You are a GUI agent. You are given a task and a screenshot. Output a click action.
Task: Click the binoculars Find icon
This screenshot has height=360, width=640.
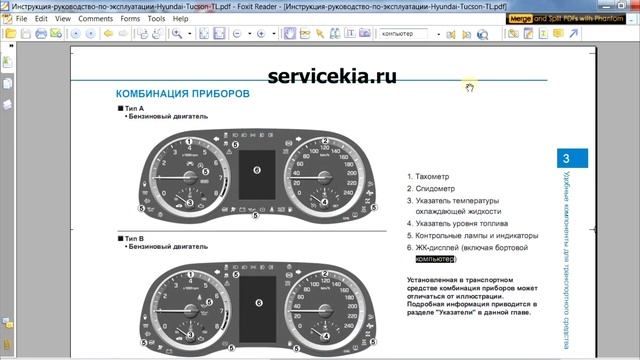(x=335, y=33)
